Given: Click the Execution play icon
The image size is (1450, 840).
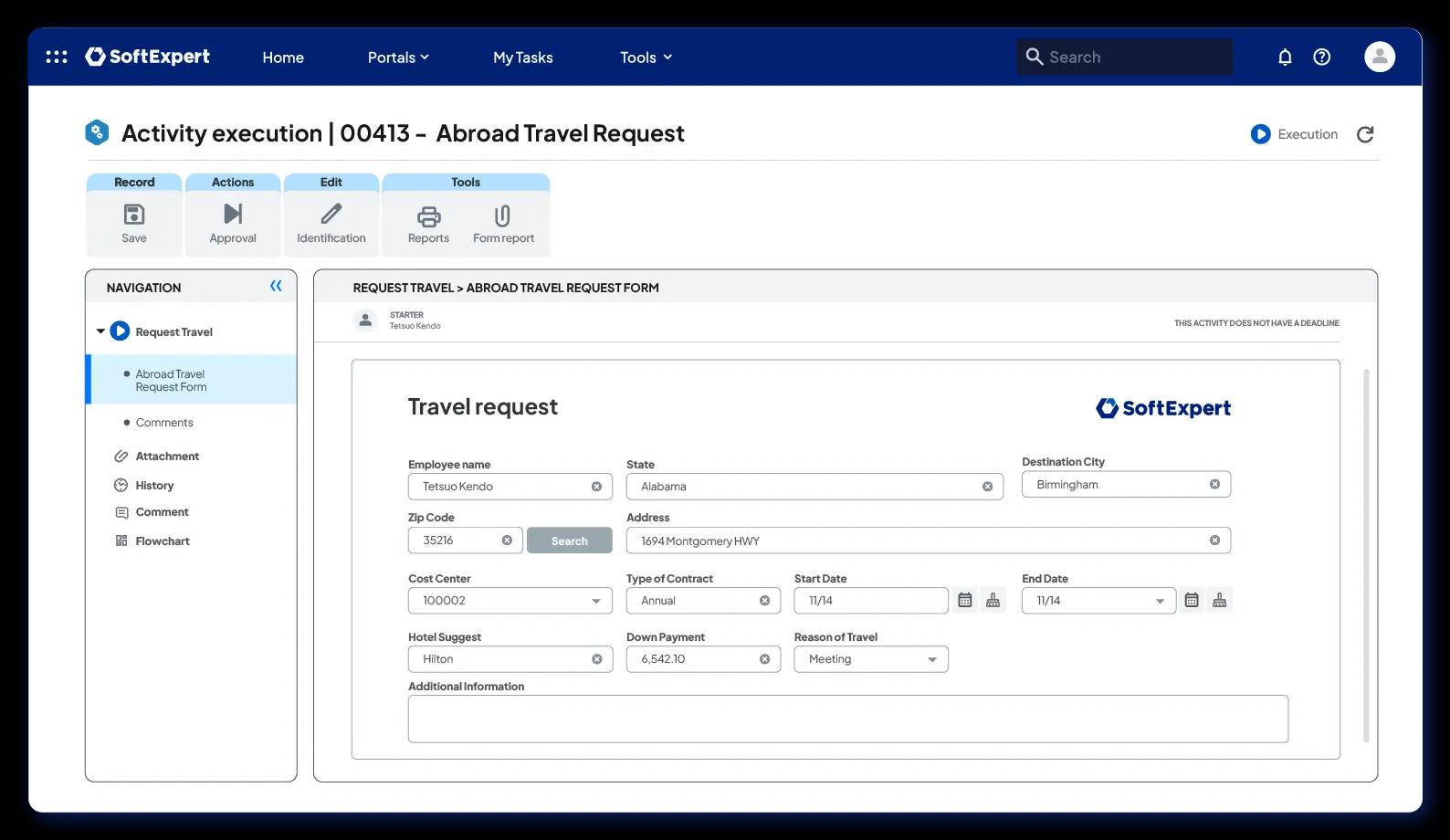Looking at the screenshot, I should [1260, 134].
